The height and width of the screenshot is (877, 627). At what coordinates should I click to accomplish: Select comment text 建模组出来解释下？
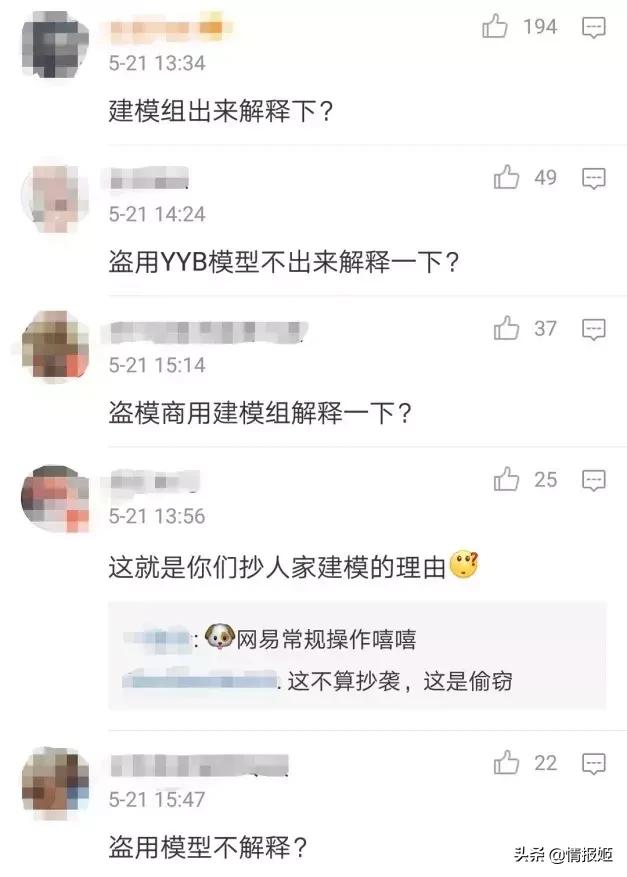click(221, 110)
